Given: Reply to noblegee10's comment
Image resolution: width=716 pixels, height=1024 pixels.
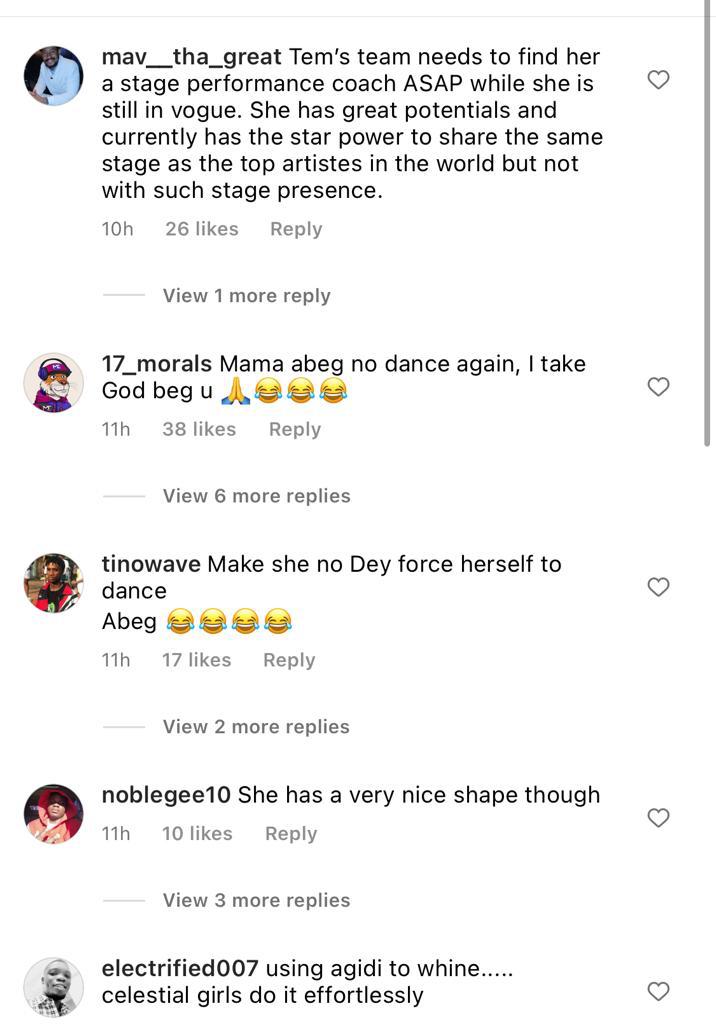Looking at the screenshot, I should click(x=291, y=834).
